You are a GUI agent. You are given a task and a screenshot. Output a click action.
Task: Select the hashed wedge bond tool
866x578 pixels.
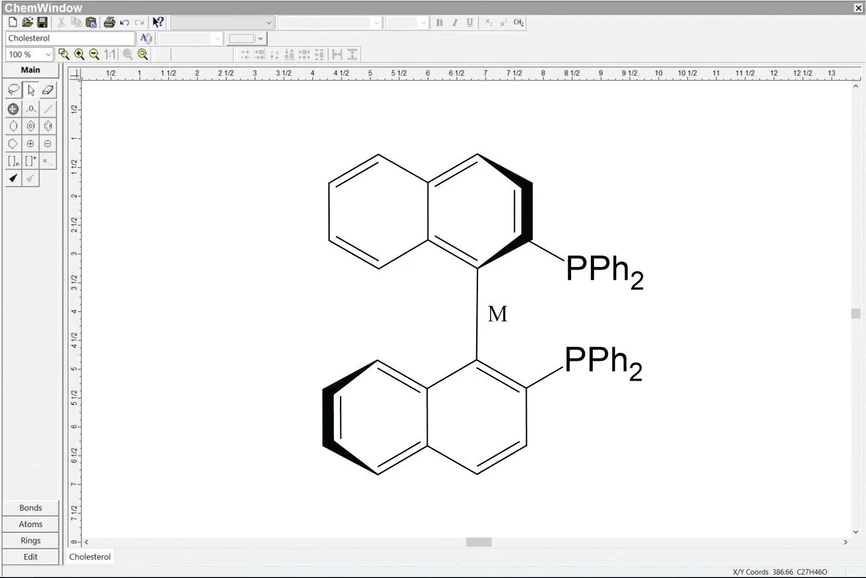click(30, 178)
